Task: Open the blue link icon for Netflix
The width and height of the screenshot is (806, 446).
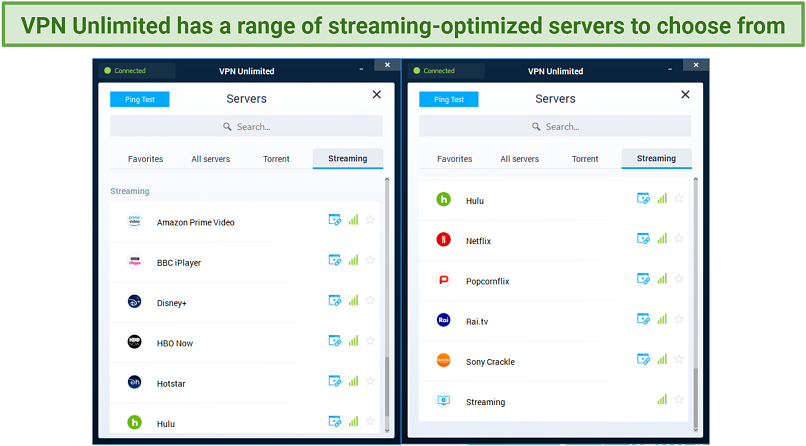Action: tap(643, 238)
